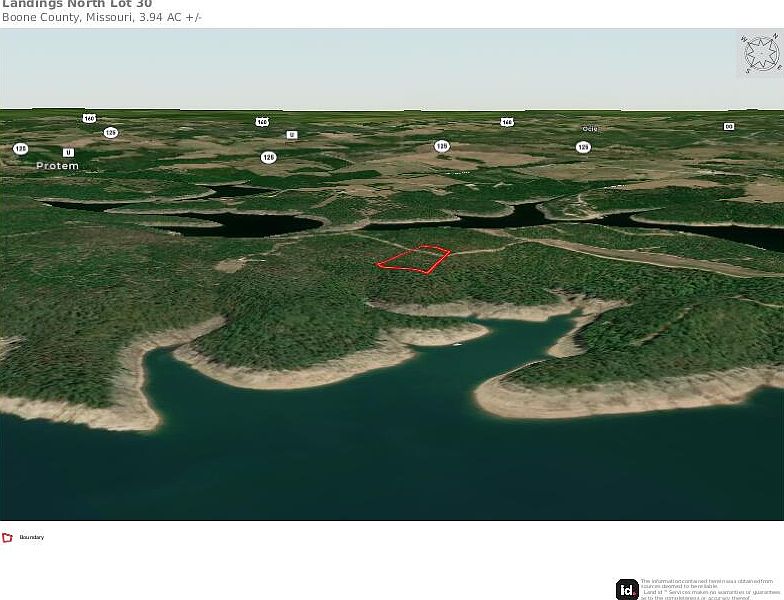784x600 pixels.
Task: Select the red parcel boundary outline on map
Action: [412, 259]
